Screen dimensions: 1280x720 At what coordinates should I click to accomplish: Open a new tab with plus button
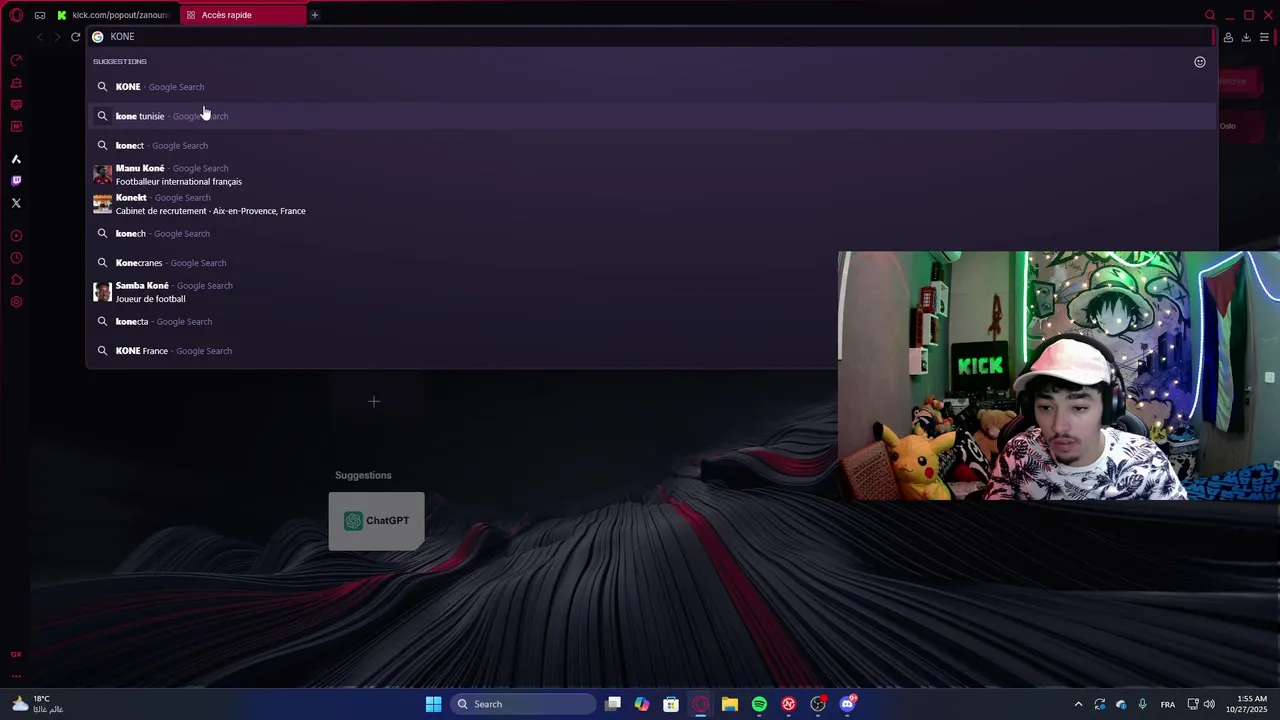pyautogui.click(x=314, y=15)
